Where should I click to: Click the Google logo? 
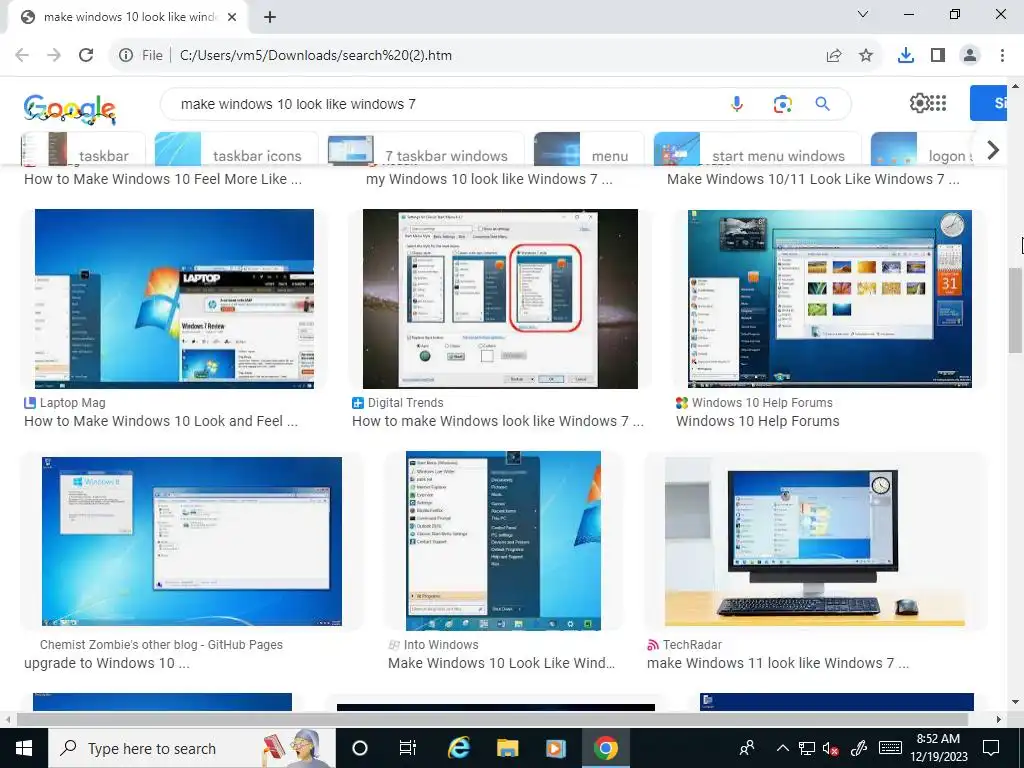pyautogui.click(x=70, y=108)
